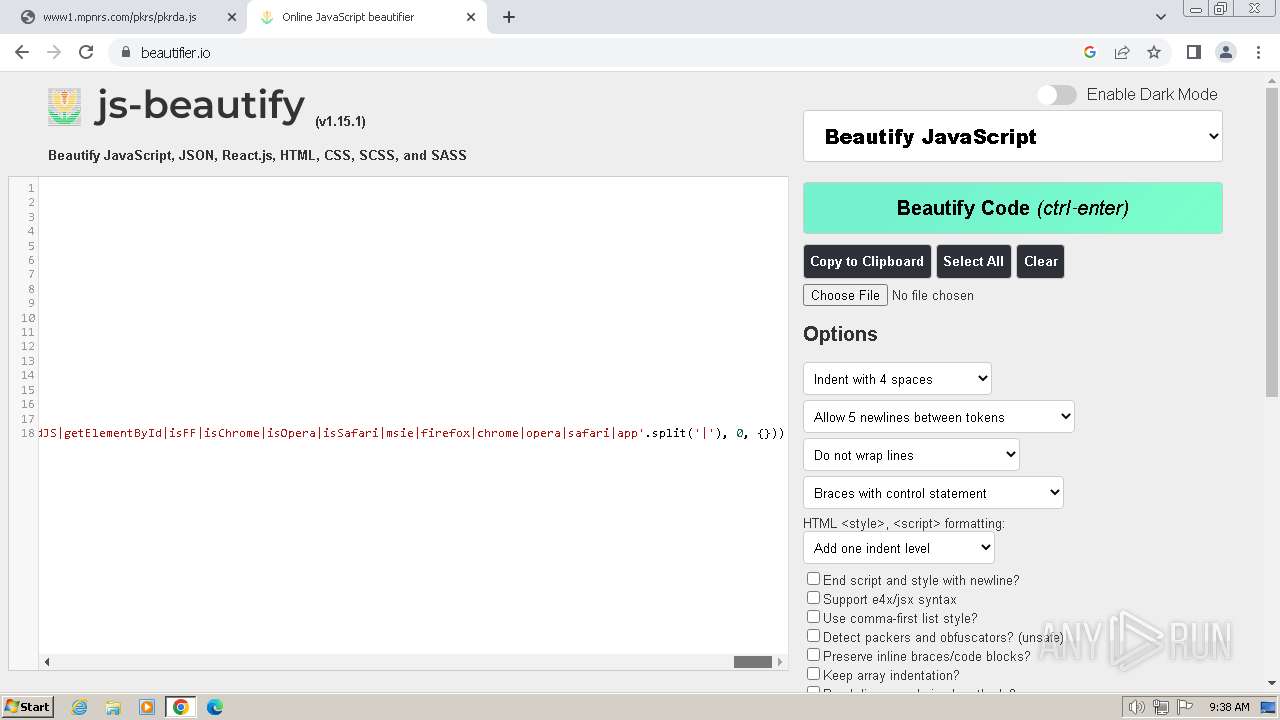This screenshot has height=720, width=1280.
Task: Click editor scroll left arrow
Action: tap(46, 662)
